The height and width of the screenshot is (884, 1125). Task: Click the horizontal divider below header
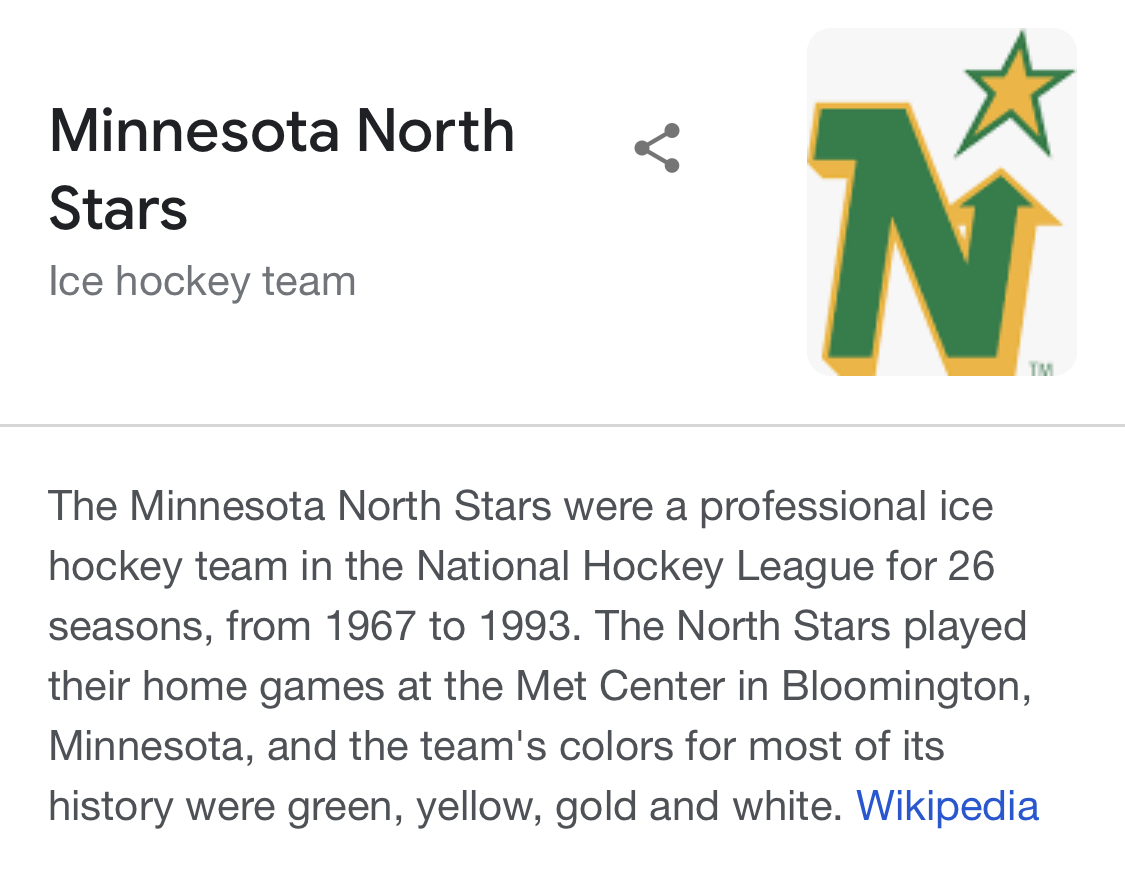pyautogui.click(x=562, y=426)
